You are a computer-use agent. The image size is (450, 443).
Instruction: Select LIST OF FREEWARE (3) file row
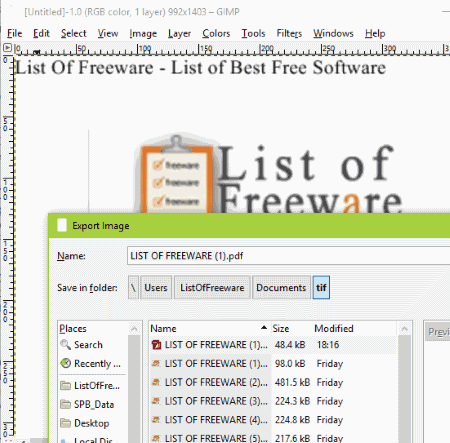tap(273, 401)
